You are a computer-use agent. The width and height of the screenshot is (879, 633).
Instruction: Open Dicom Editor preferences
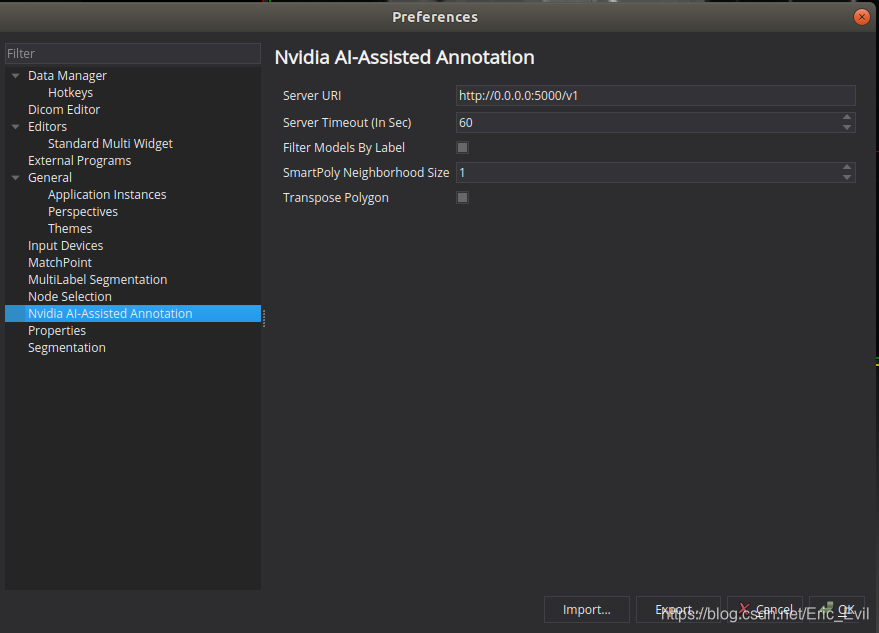(64, 109)
